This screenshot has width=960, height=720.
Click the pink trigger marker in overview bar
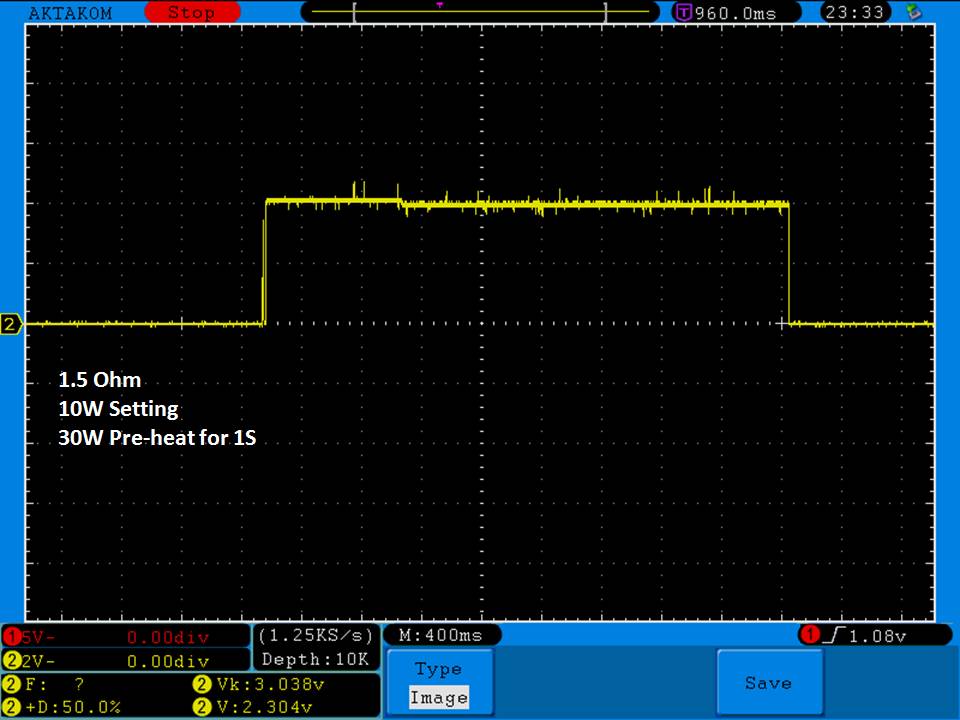pyautogui.click(x=439, y=5)
